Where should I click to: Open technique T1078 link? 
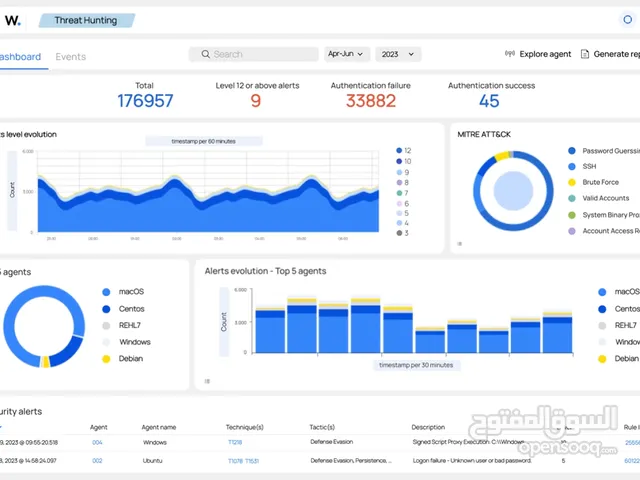[235, 461]
